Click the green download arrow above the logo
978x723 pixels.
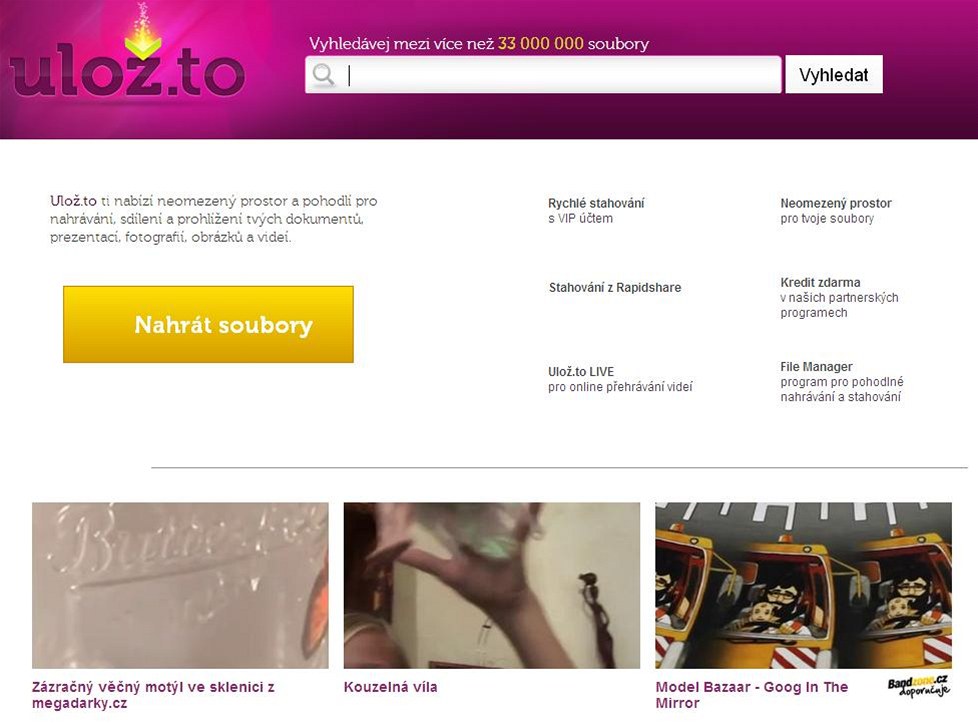143,43
